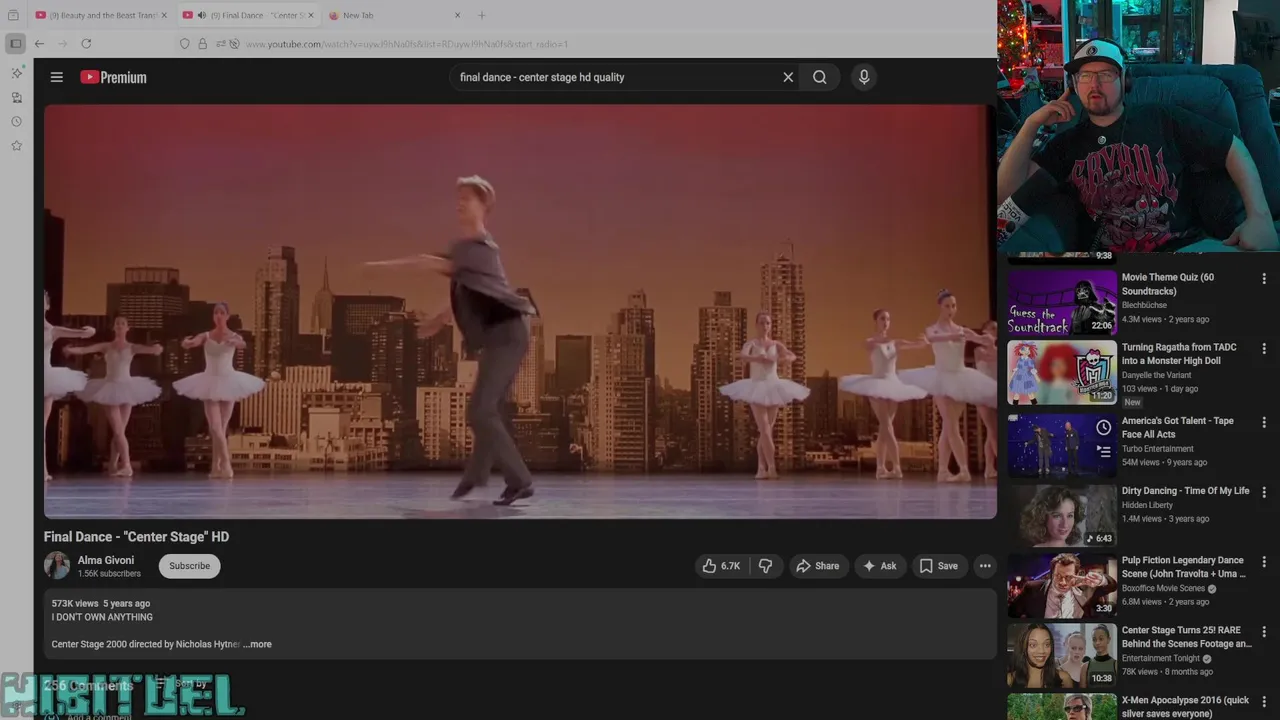Mute the Final Dance tab audio icon
The width and height of the screenshot is (1280, 720).
coord(201,15)
